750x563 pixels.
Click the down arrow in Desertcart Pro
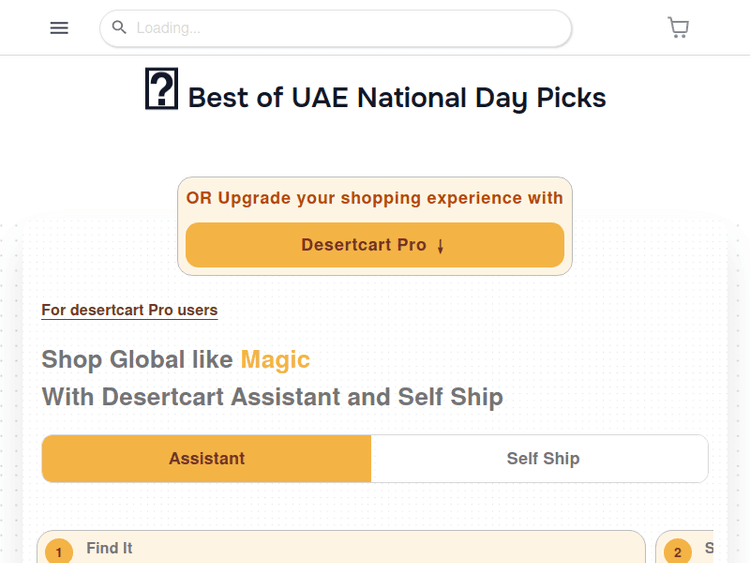click(x=441, y=246)
